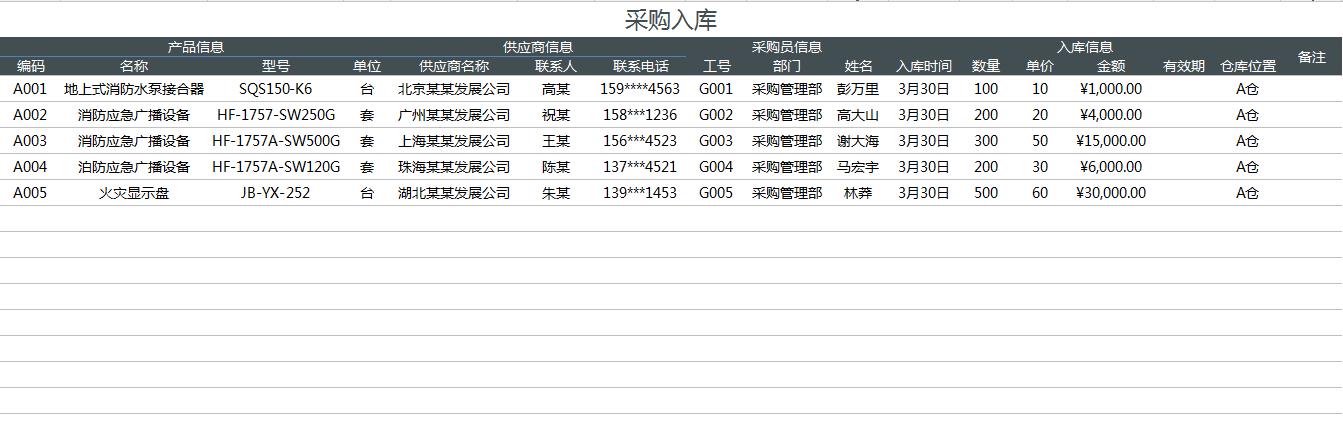Click the 金额 column header
Screen dimensions: 1343x422
tap(1112, 66)
